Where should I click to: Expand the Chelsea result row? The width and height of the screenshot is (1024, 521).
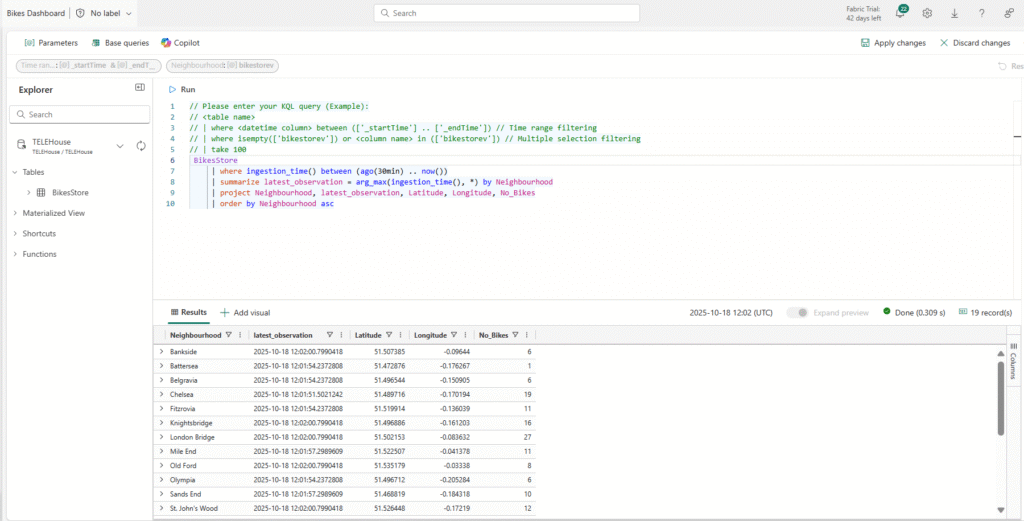pos(162,394)
